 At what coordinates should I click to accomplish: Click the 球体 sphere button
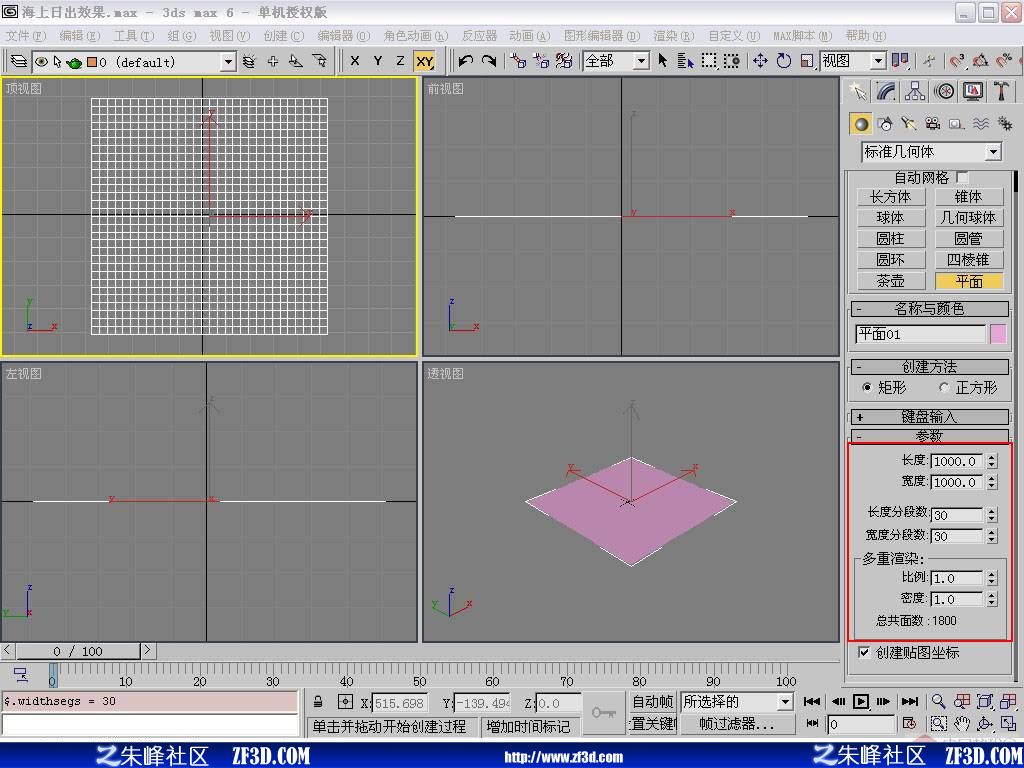(891, 217)
